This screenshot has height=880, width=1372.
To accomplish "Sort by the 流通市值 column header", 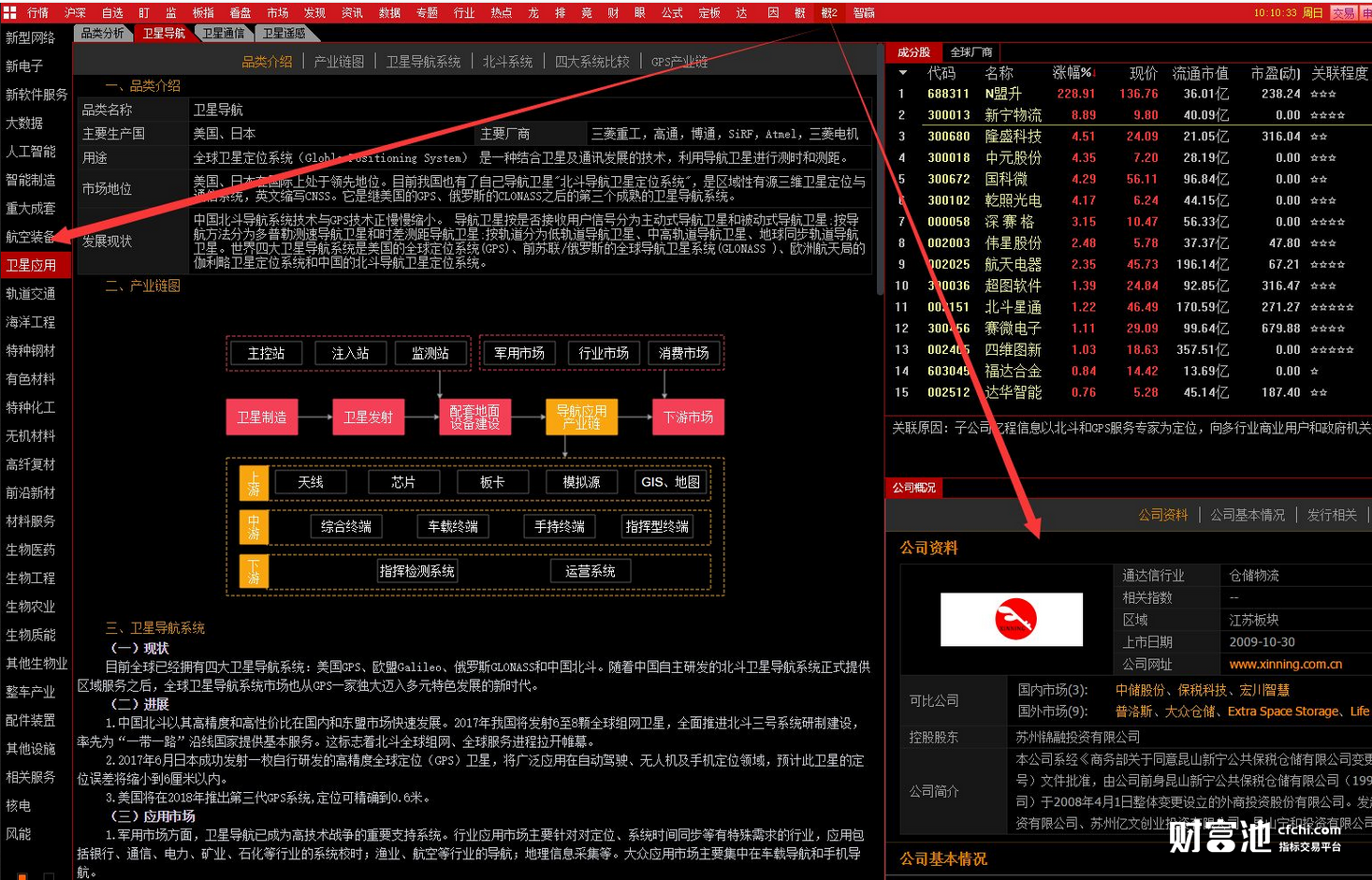I will click(x=1201, y=73).
